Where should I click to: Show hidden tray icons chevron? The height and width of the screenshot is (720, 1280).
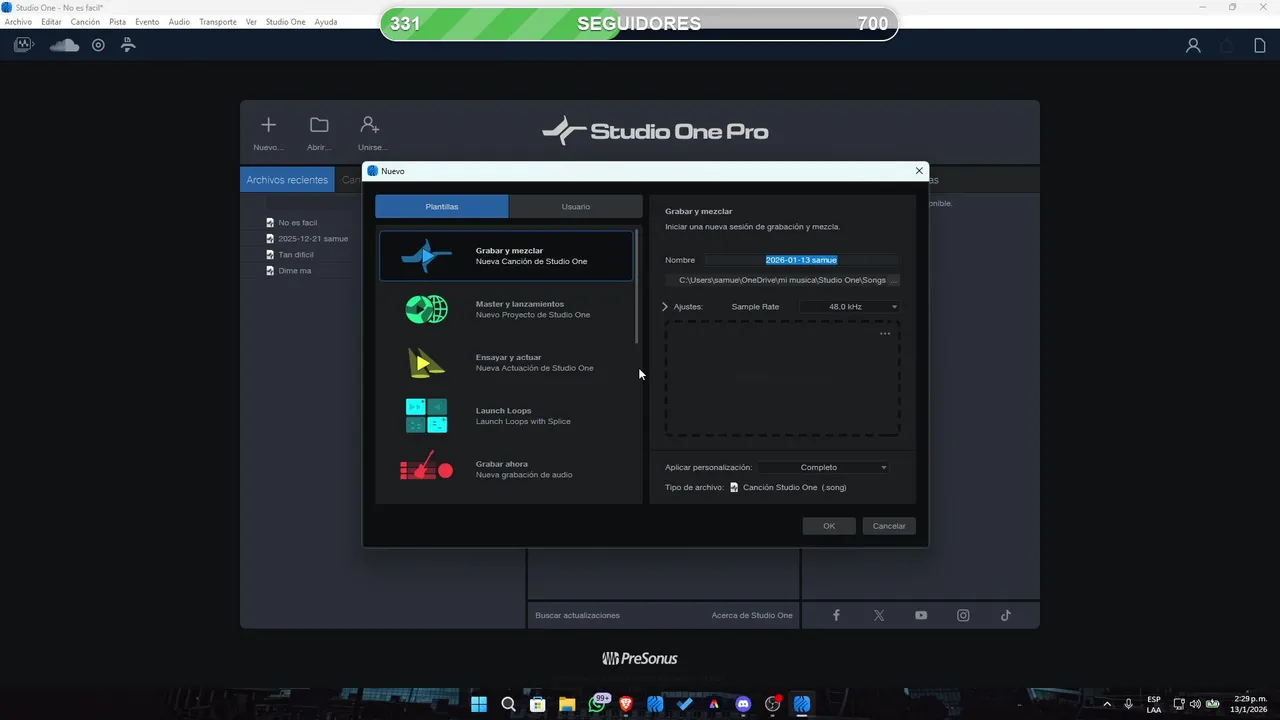pos(1107,704)
